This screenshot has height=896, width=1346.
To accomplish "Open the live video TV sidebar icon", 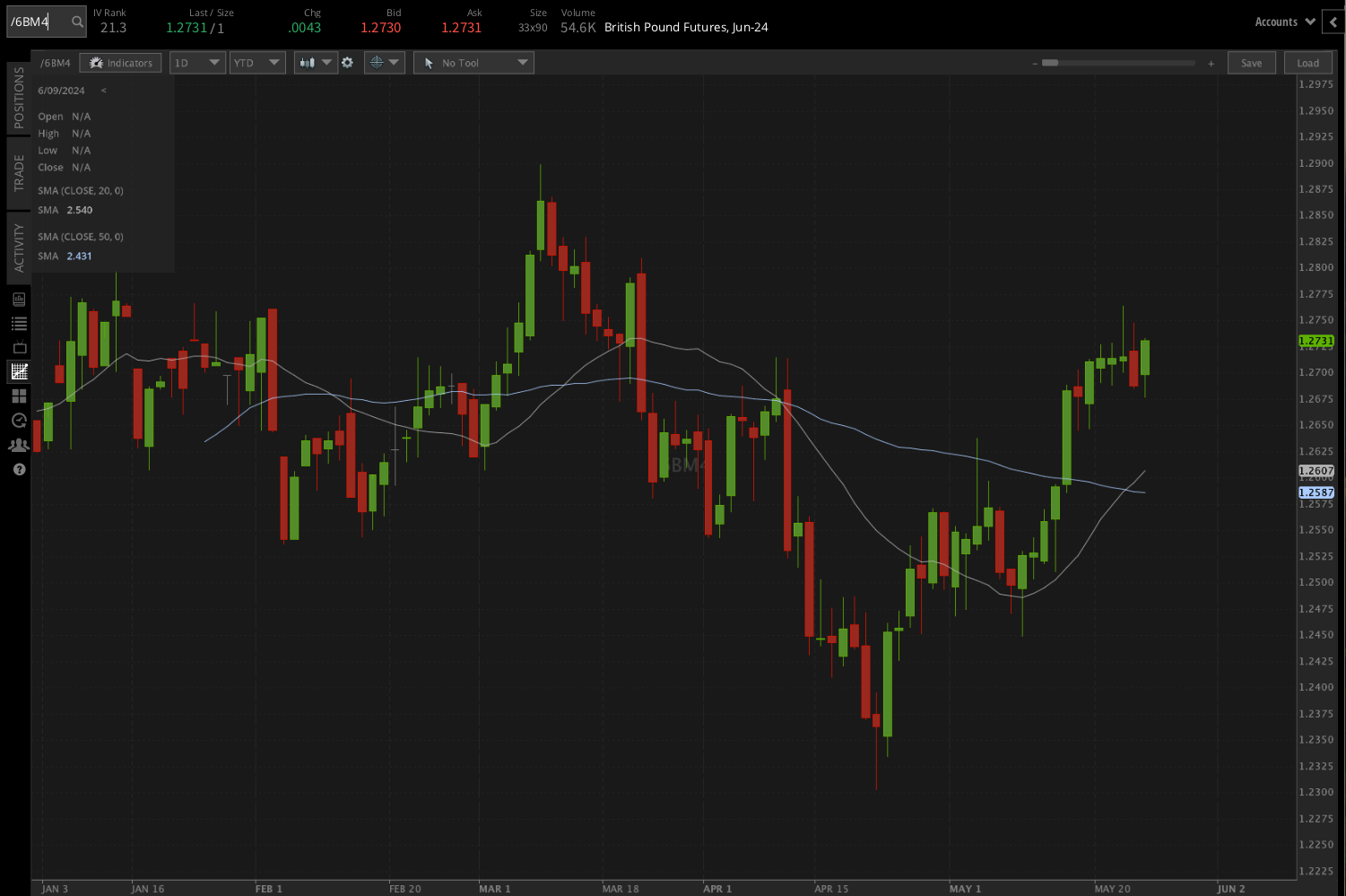I will click(19, 347).
